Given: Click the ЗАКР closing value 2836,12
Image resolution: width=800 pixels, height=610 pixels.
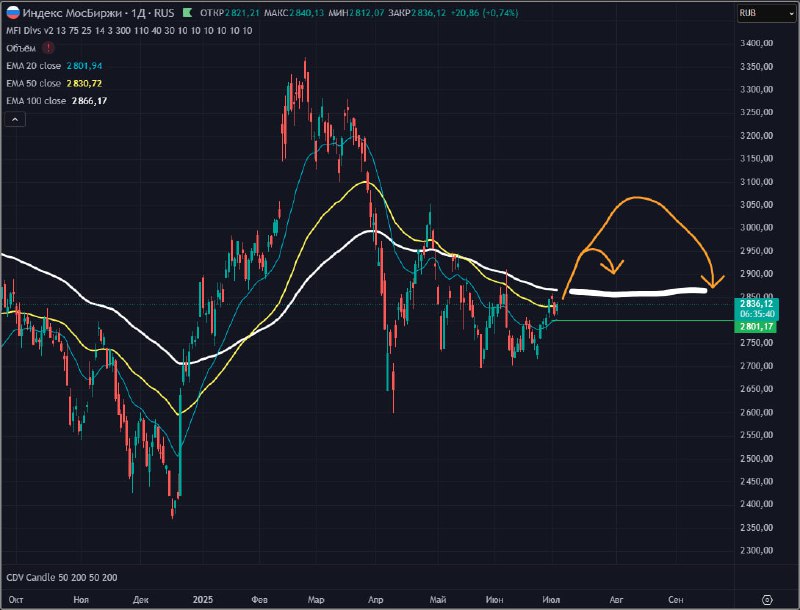Looking at the screenshot, I should 429,13.
